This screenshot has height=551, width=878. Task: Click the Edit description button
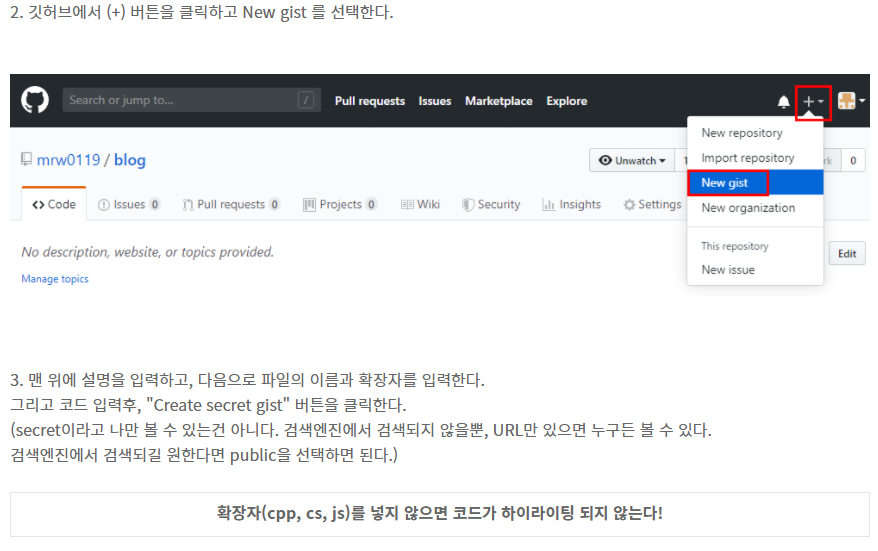pos(847,254)
